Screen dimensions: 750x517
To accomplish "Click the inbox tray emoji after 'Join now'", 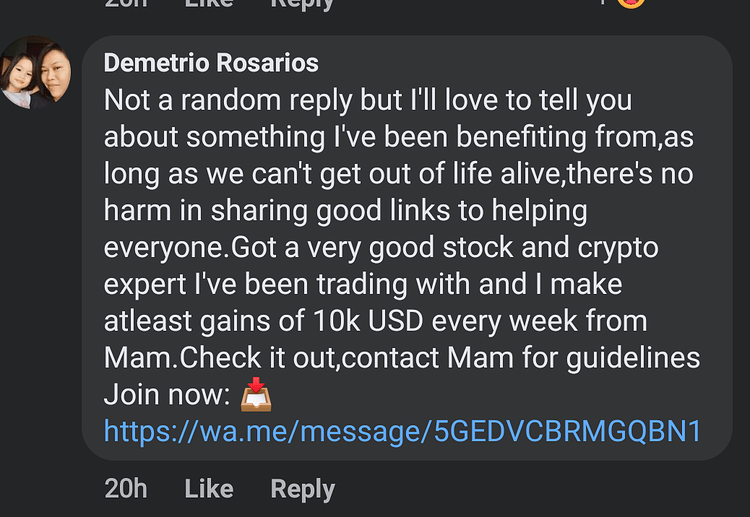I will pos(256,395).
